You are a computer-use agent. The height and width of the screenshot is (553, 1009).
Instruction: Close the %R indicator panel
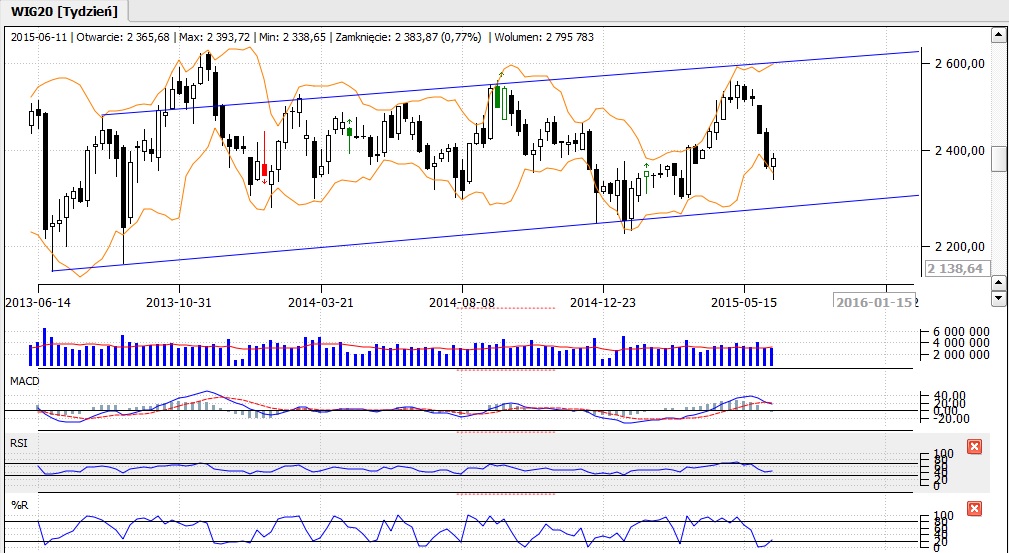coord(975,509)
